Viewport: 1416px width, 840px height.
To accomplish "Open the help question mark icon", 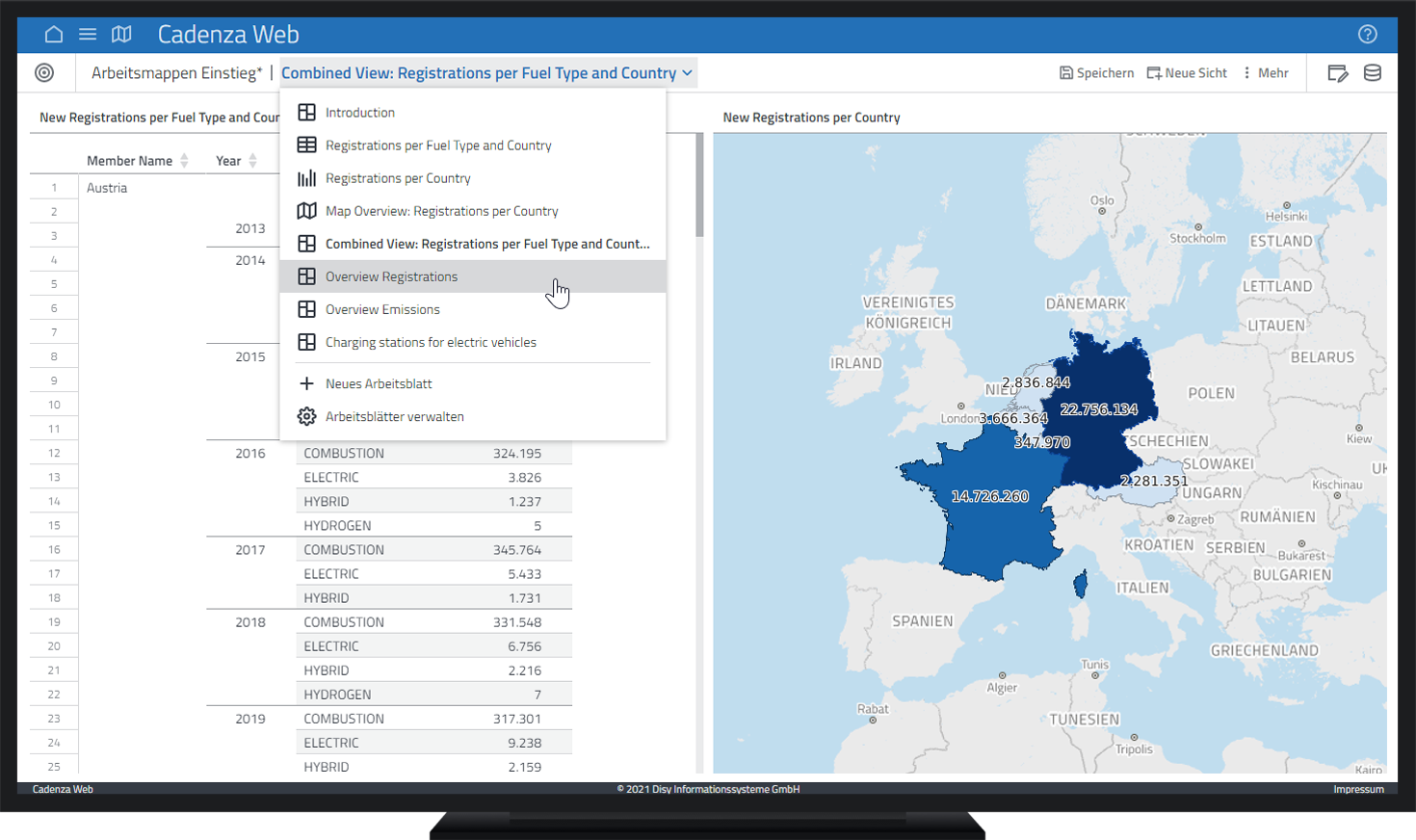I will (x=1367, y=35).
